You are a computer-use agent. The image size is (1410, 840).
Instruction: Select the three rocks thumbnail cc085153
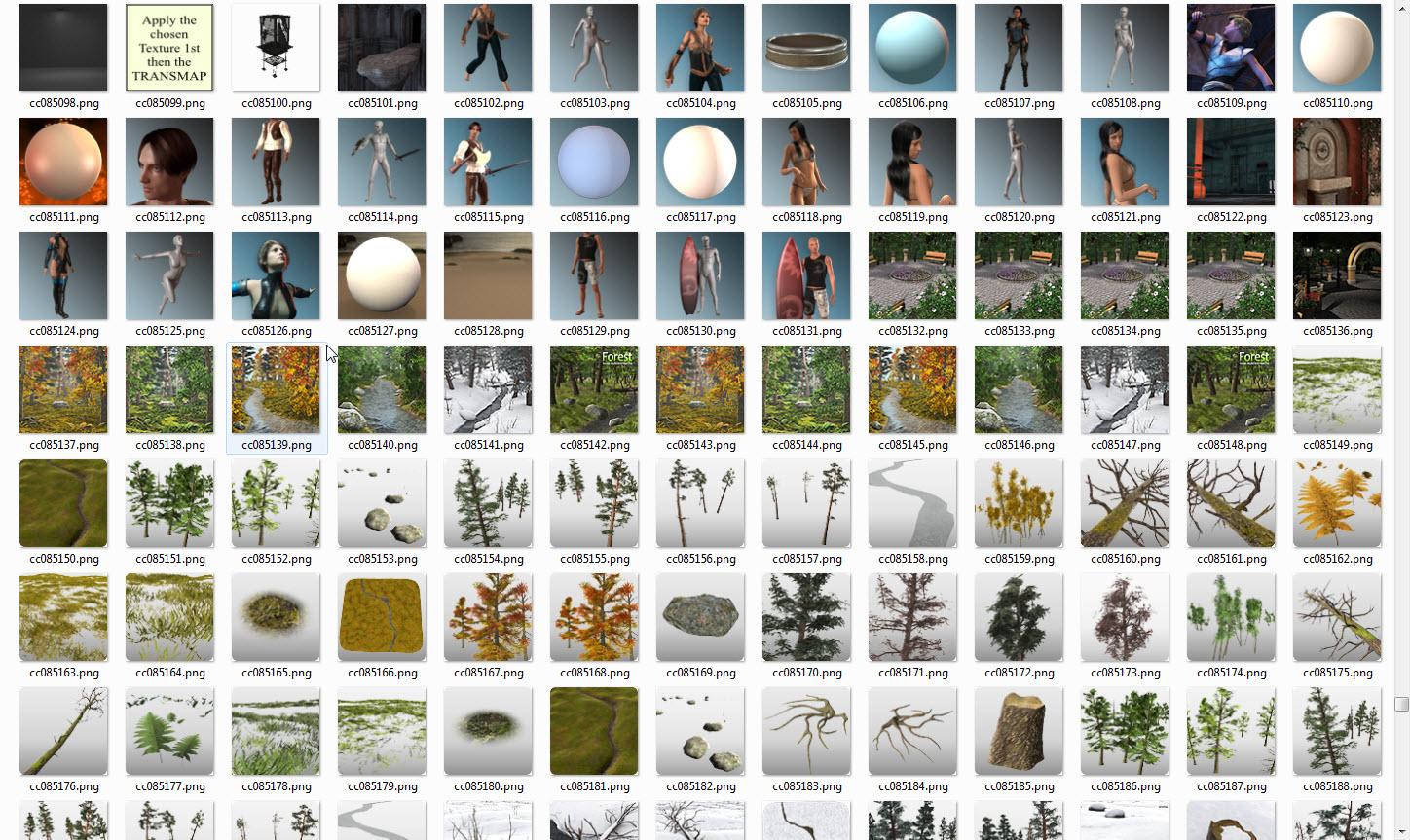point(382,503)
